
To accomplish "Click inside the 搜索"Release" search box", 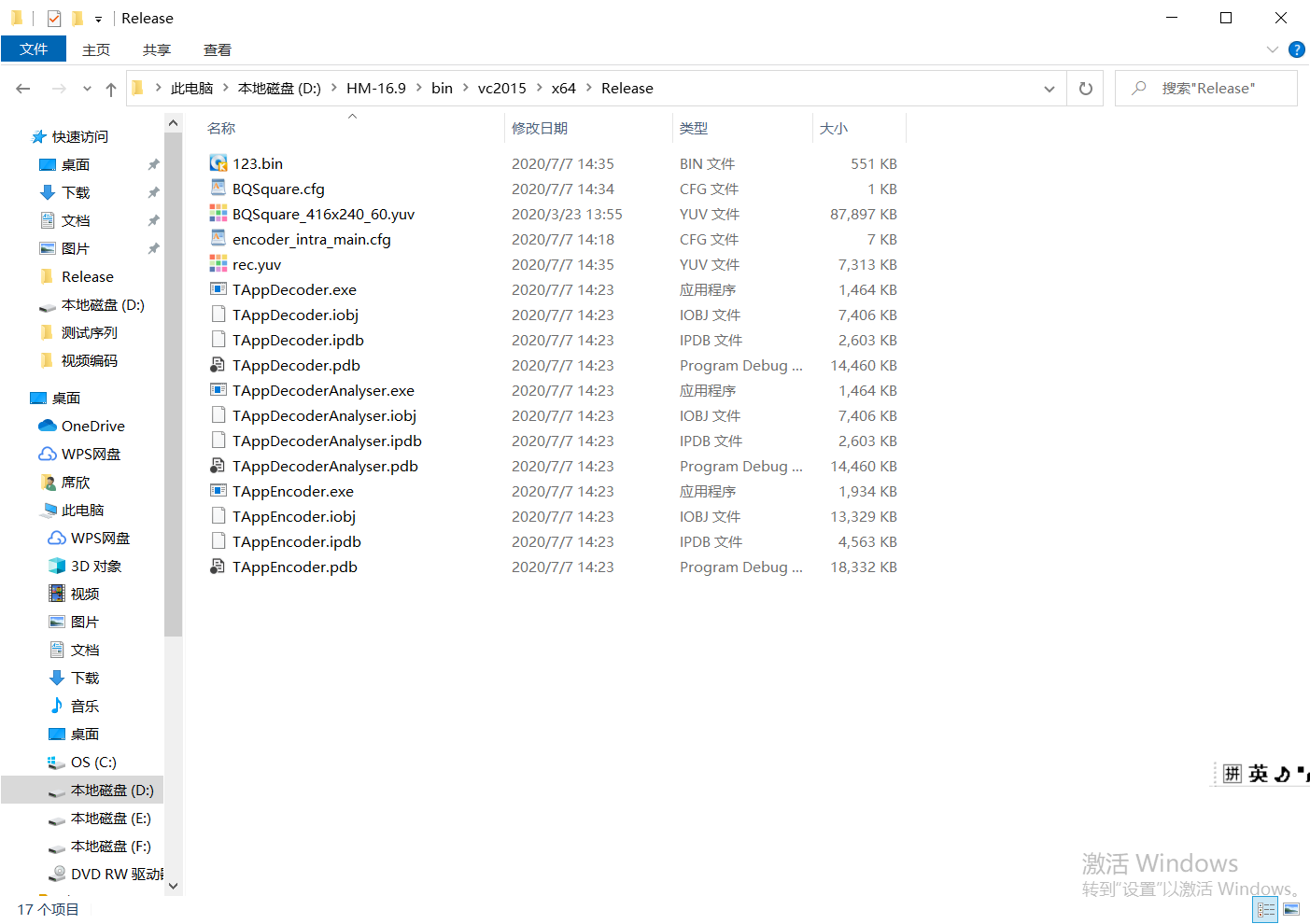I will coord(1205,88).
